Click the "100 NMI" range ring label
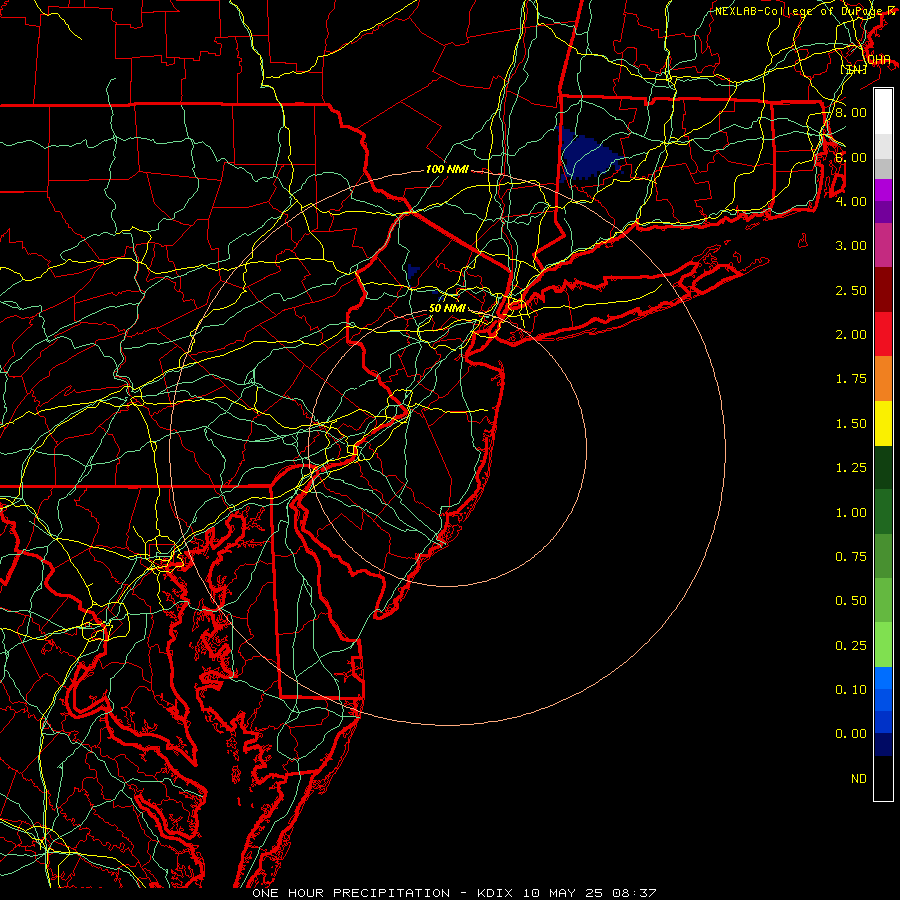The height and width of the screenshot is (900, 900). pyautogui.click(x=447, y=169)
